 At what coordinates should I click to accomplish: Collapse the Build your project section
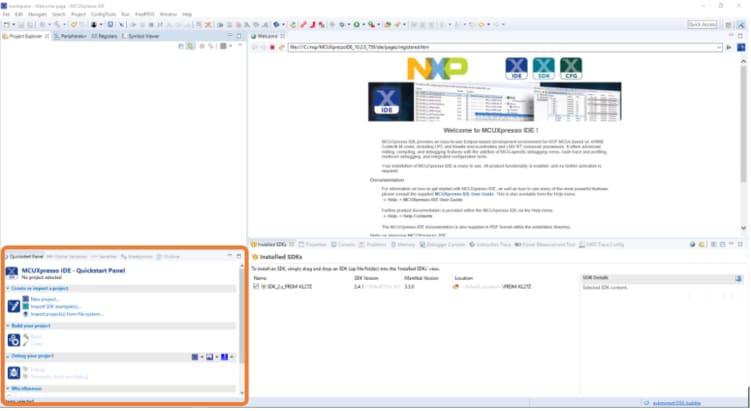pos(8,326)
